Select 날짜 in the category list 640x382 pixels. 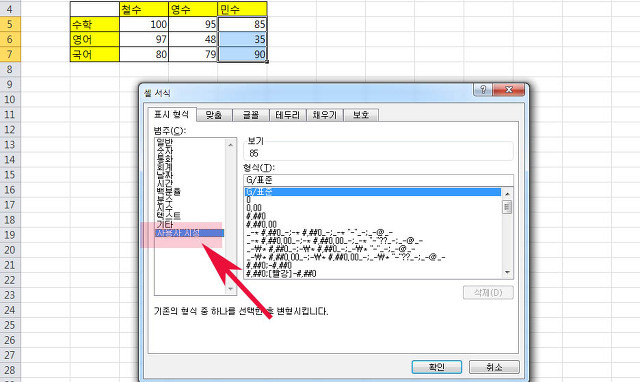[x=164, y=175]
